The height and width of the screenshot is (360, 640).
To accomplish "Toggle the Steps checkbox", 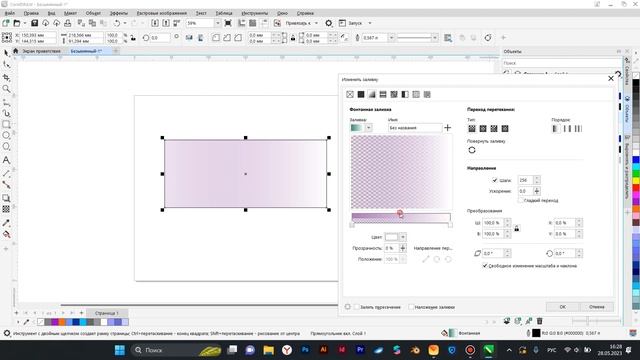I will tap(495, 180).
